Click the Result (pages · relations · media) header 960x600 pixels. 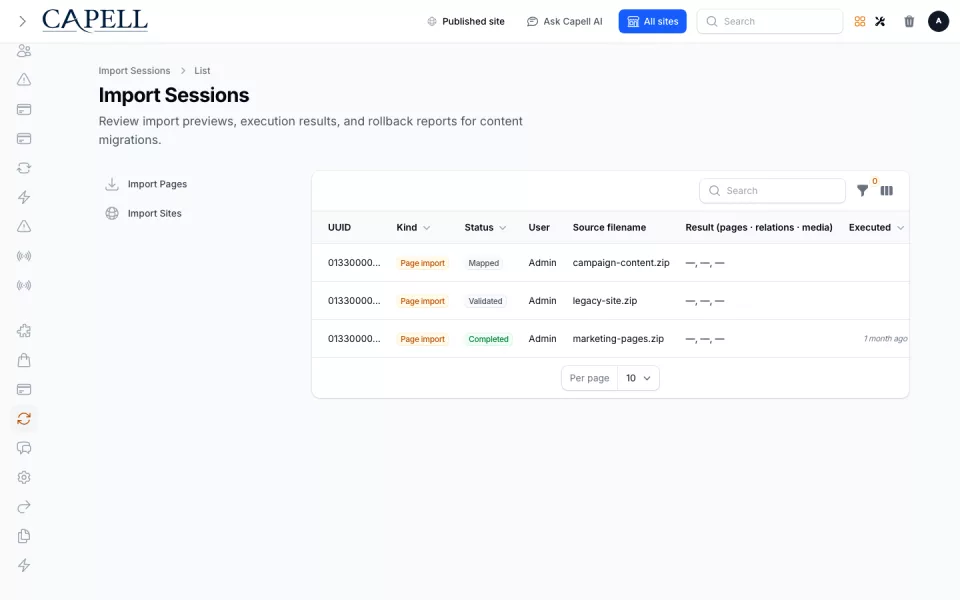(759, 228)
